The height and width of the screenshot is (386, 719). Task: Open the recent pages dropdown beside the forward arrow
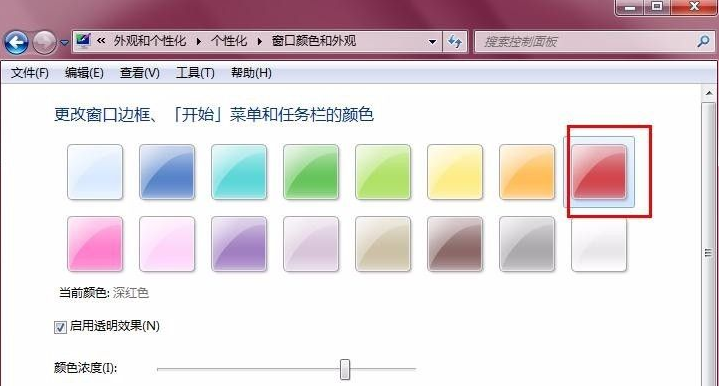64,43
